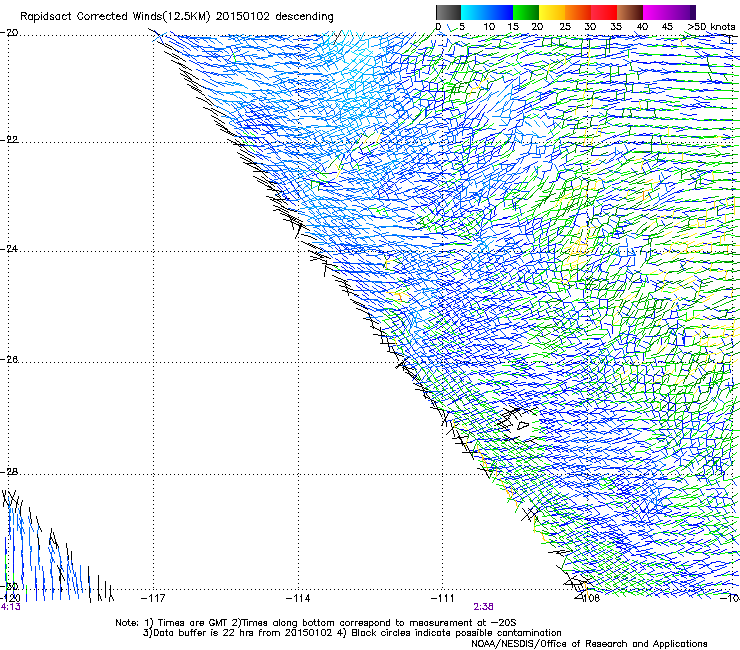The width and height of the screenshot is (740, 650).
Task: Click the note '2)Times along bottom correspond to measurement'
Action: point(352,623)
